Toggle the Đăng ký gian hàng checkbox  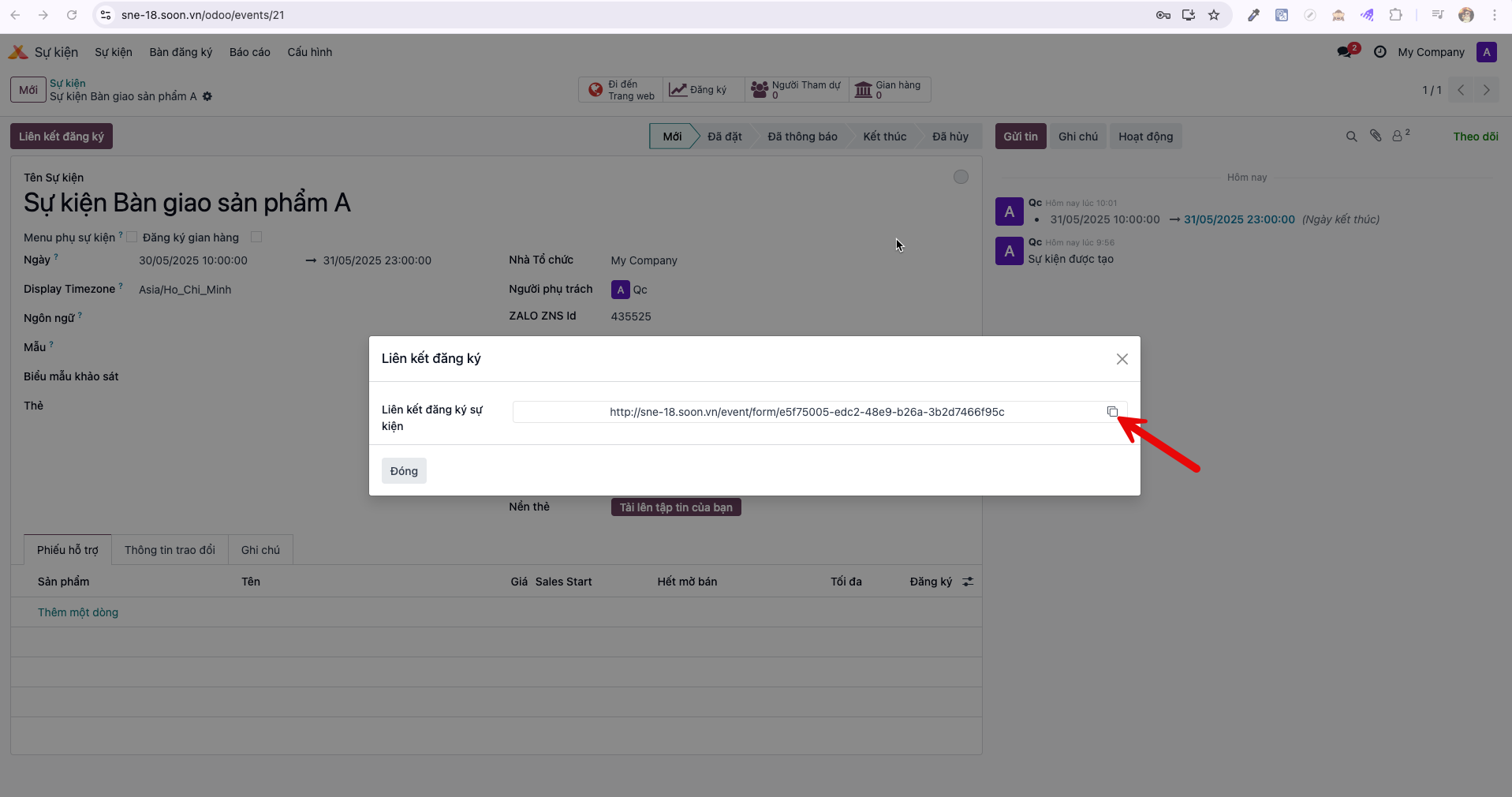tap(256, 237)
